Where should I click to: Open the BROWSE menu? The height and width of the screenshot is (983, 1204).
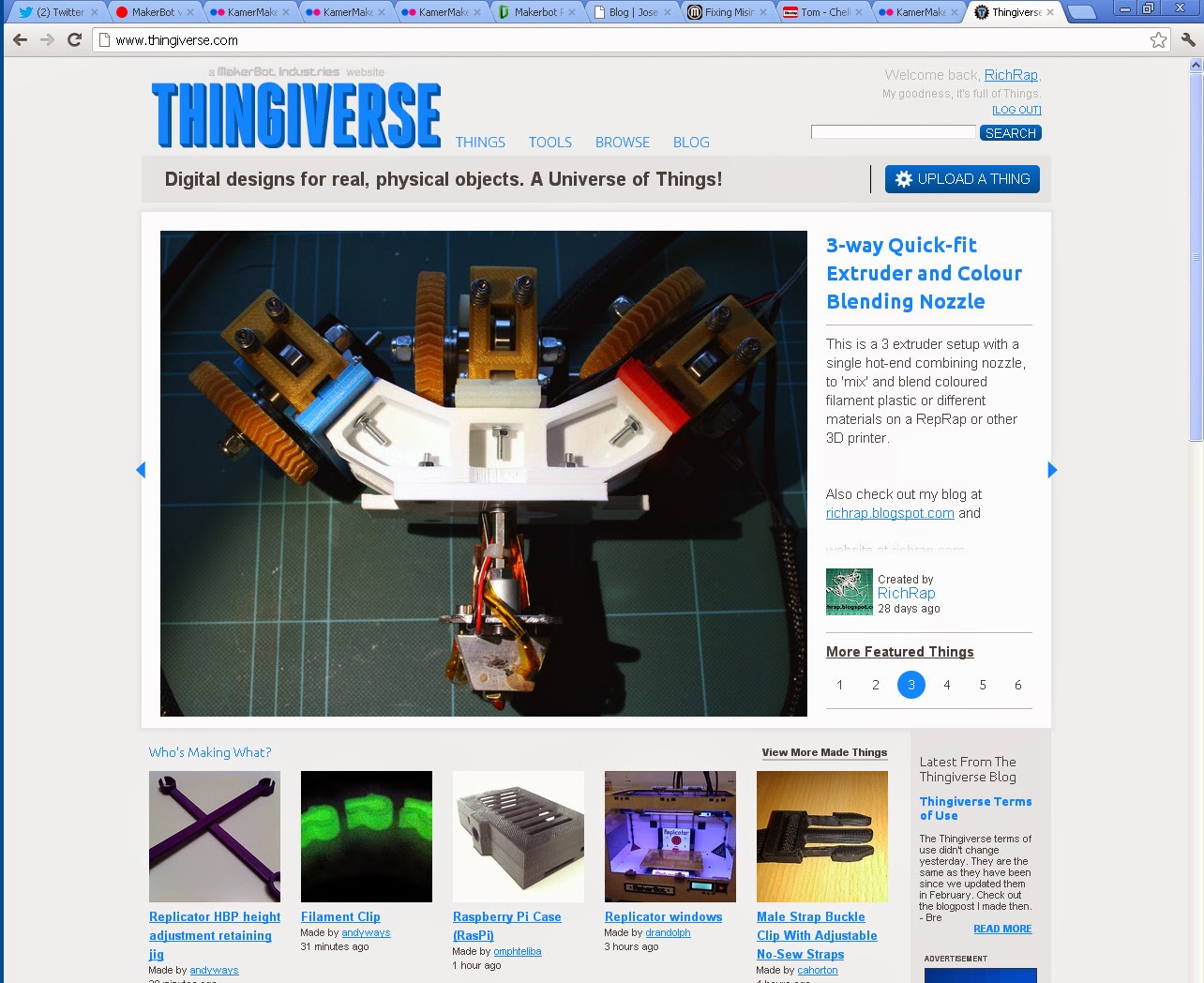coord(623,143)
